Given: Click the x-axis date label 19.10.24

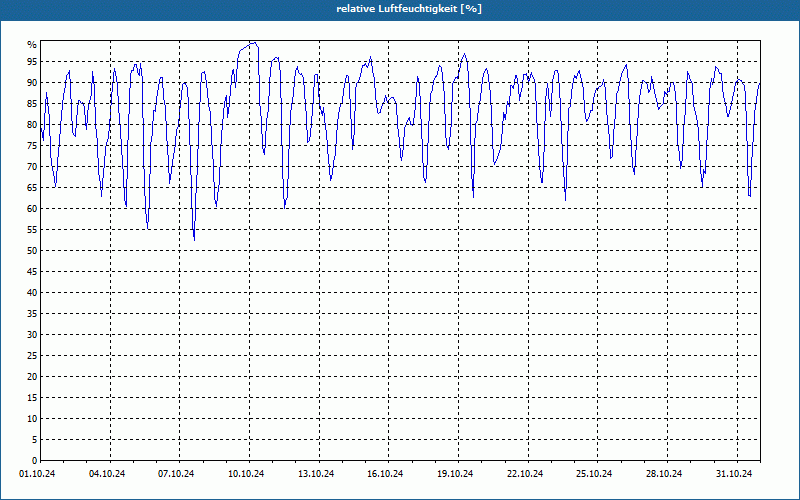Looking at the screenshot, I should tap(455, 474).
